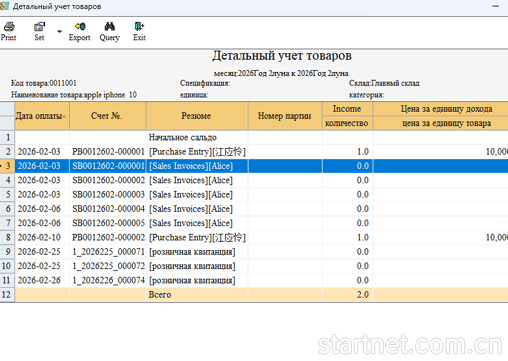Open the Set toolbar icon
The image size is (508, 361).
[39, 31]
